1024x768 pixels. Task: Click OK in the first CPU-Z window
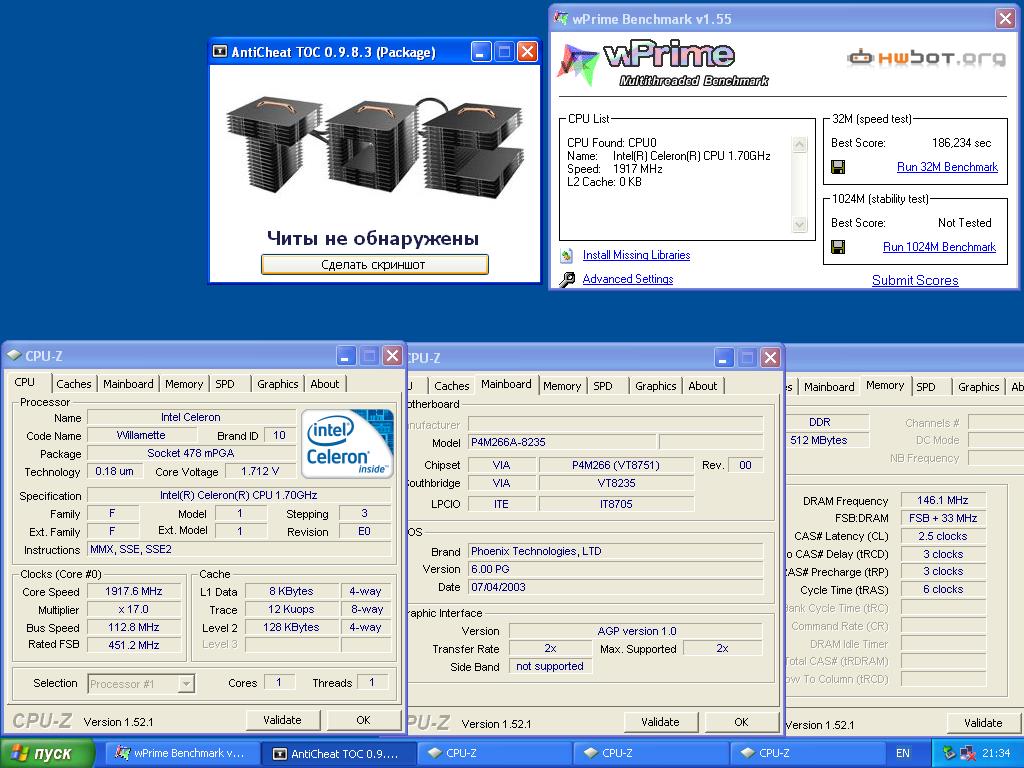click(363, 720)
